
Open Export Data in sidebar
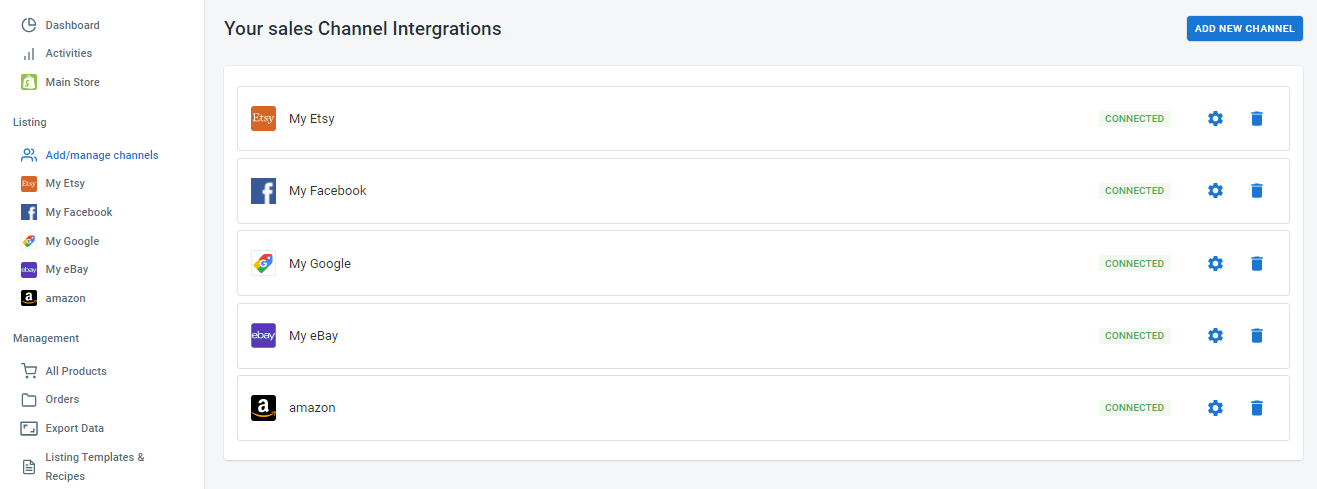click(74, 429)
